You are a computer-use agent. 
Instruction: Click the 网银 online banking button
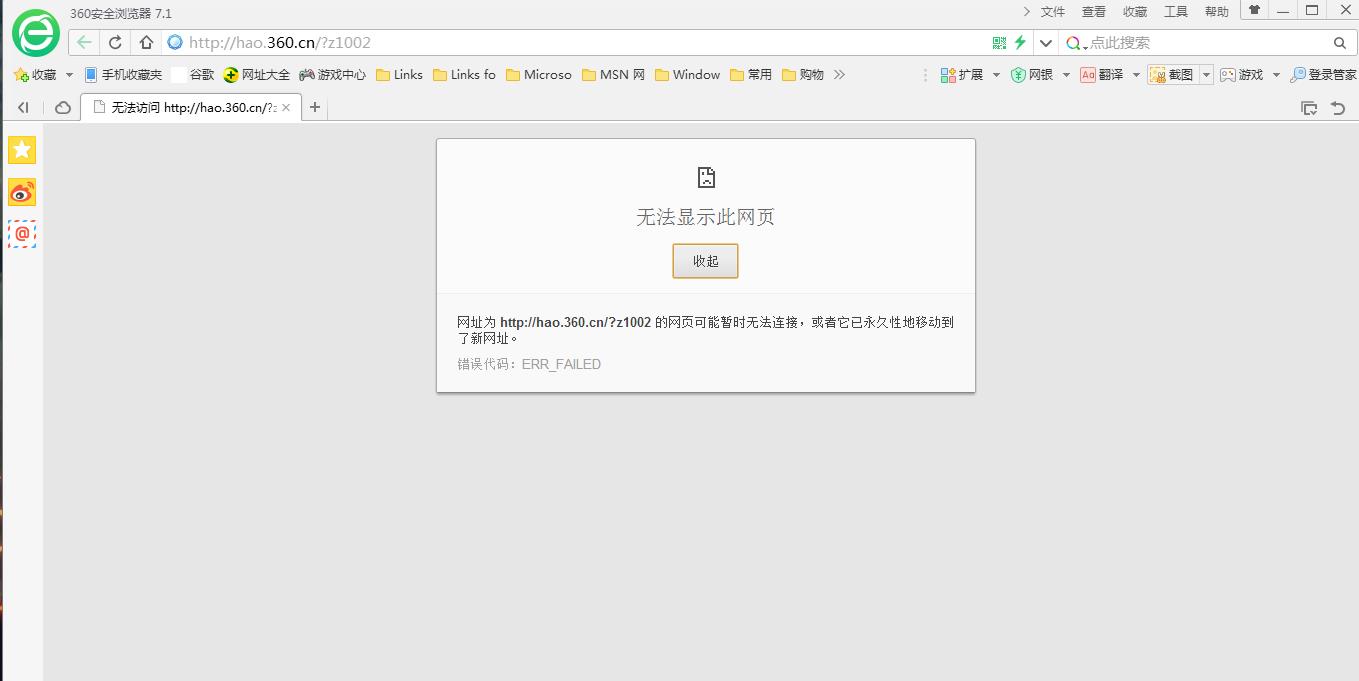(x=1032, y=75)
